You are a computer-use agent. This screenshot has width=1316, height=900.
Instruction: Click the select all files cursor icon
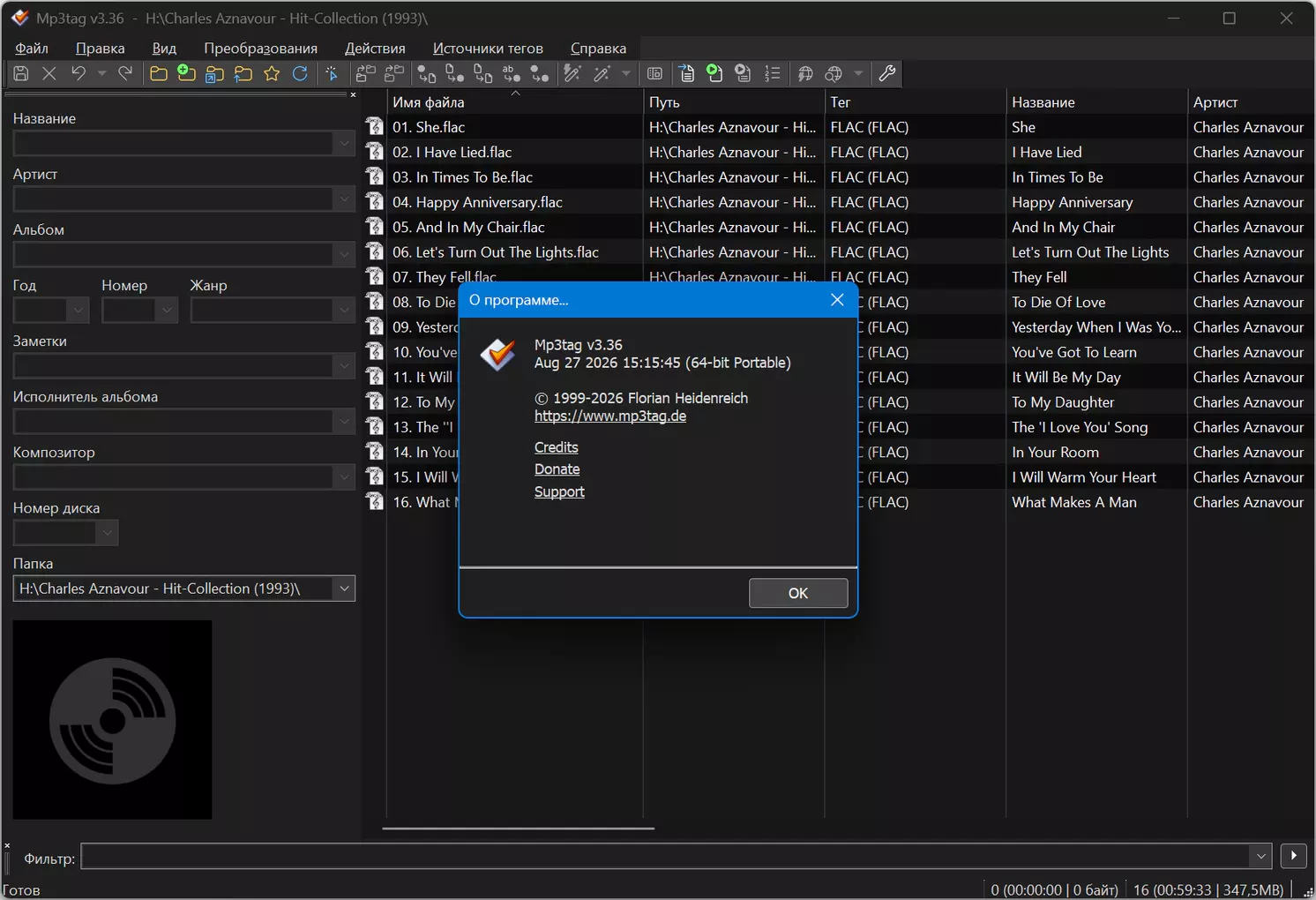(333, 74)
